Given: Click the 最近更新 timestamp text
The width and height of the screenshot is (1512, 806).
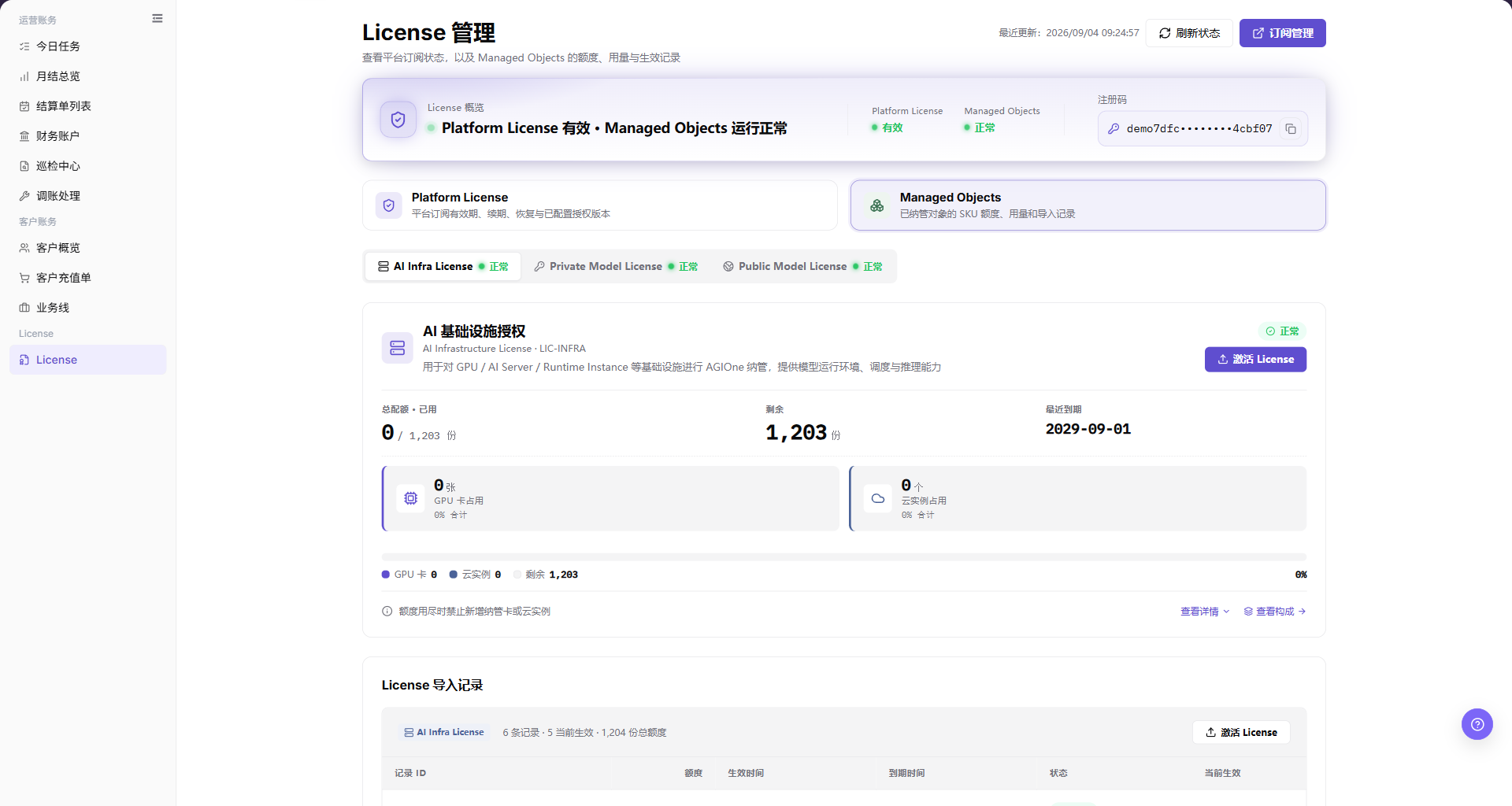Looking at the screenshot, I should (x=1069, y=33).
